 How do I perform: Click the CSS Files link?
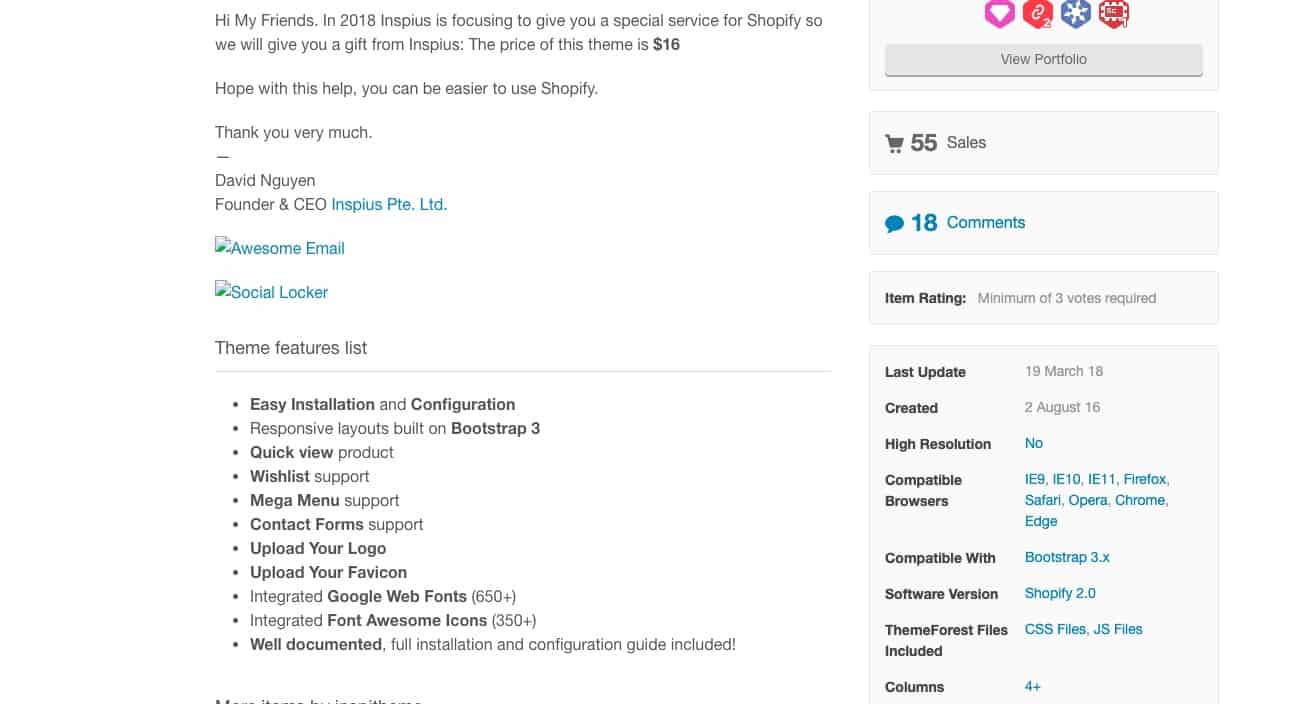tap(1056, 629)
